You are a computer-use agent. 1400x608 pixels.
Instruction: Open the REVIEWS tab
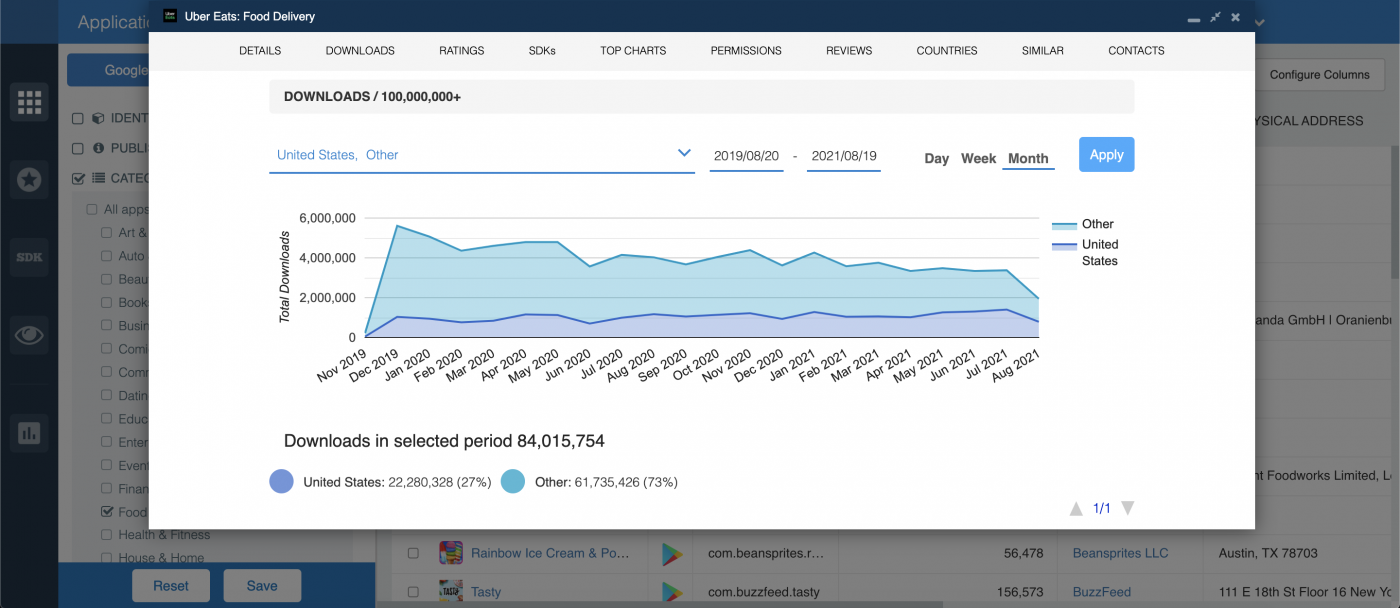tap(849, 50)
